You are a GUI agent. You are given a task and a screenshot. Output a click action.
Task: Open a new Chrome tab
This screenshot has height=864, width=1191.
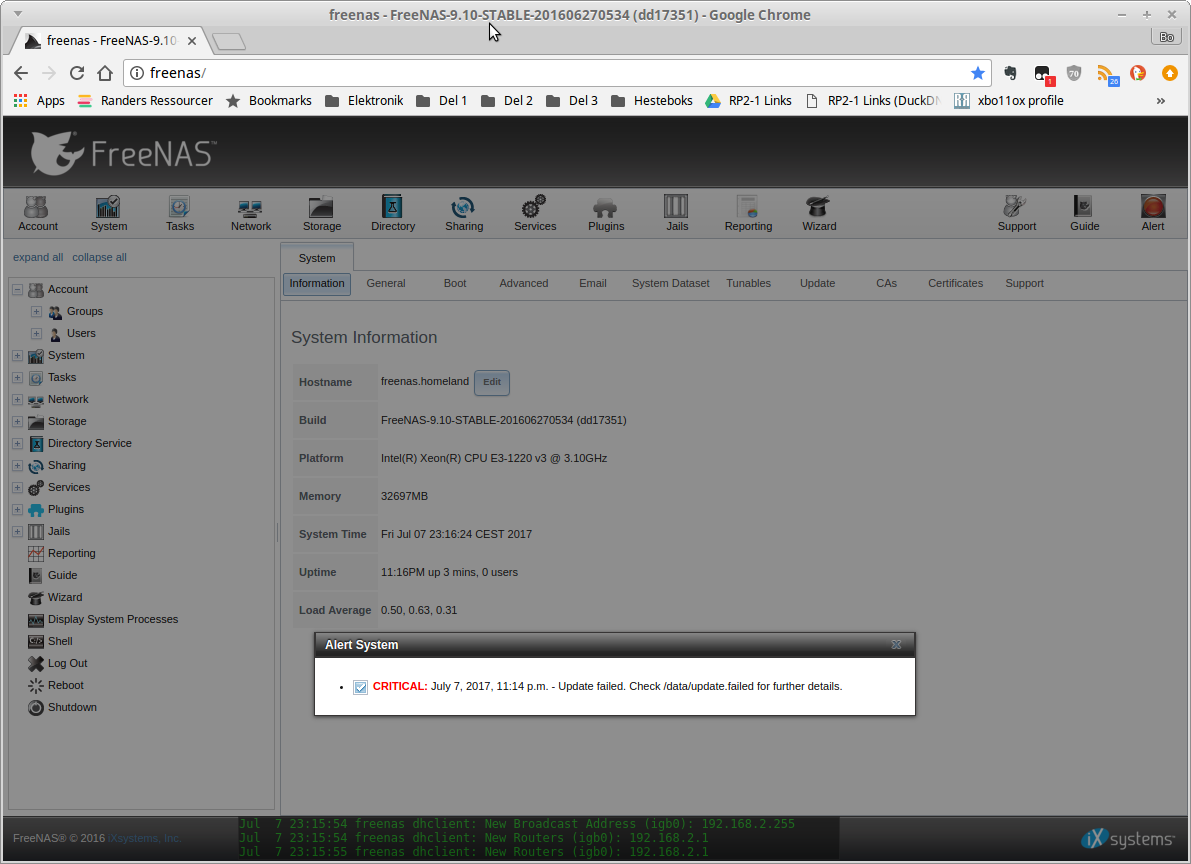229,41
